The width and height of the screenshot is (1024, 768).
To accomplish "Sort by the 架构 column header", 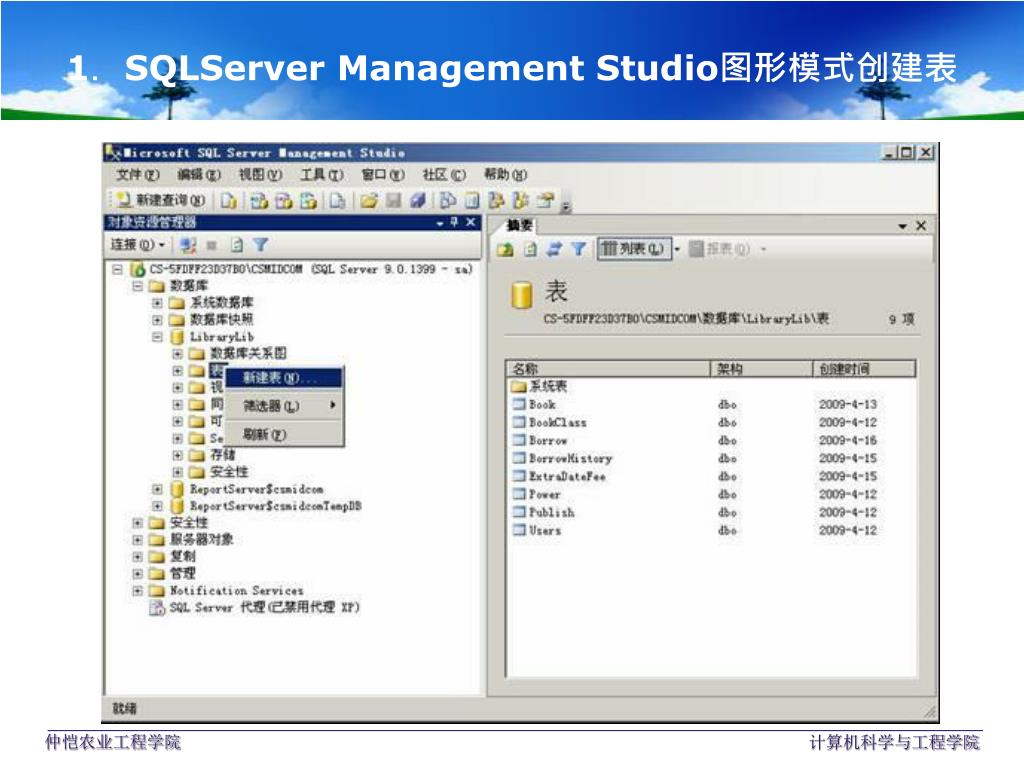I will pyautogui.click(x=761, y=369).
